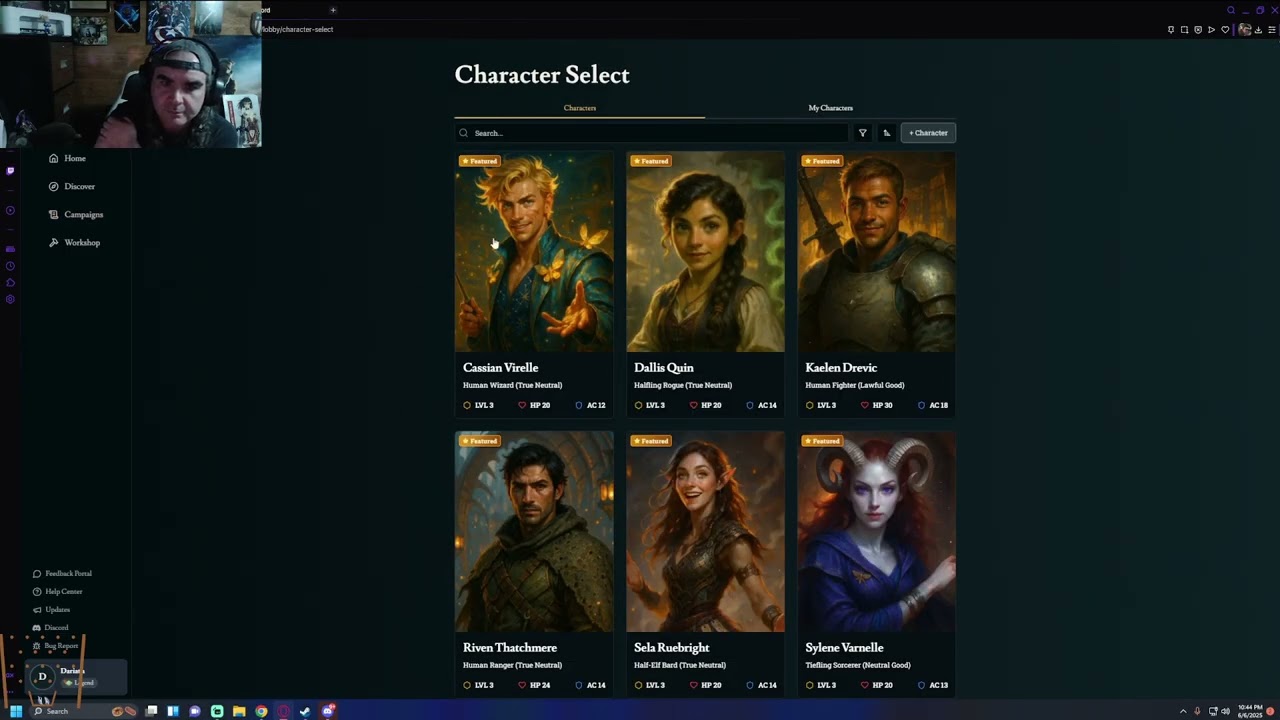Open the Help Center link
This screenshot has width=1280, height=720.
point(57,591)
